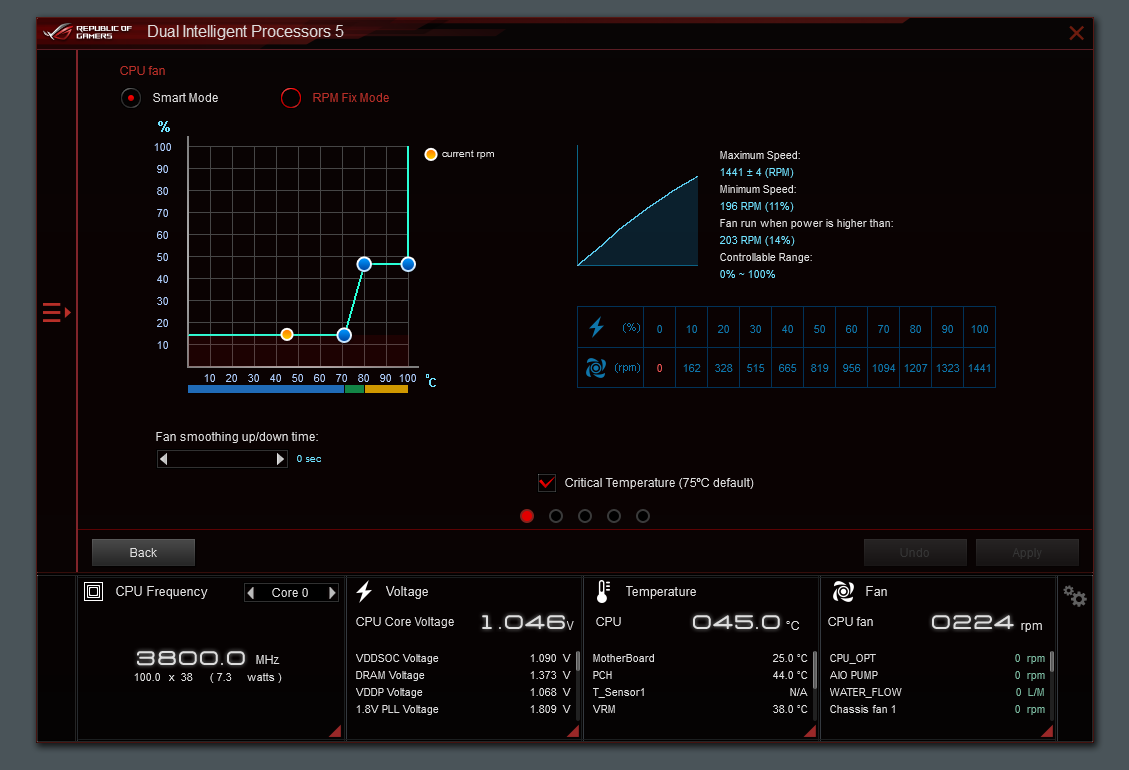Click the yellow temperature range bar

(387, 389)
